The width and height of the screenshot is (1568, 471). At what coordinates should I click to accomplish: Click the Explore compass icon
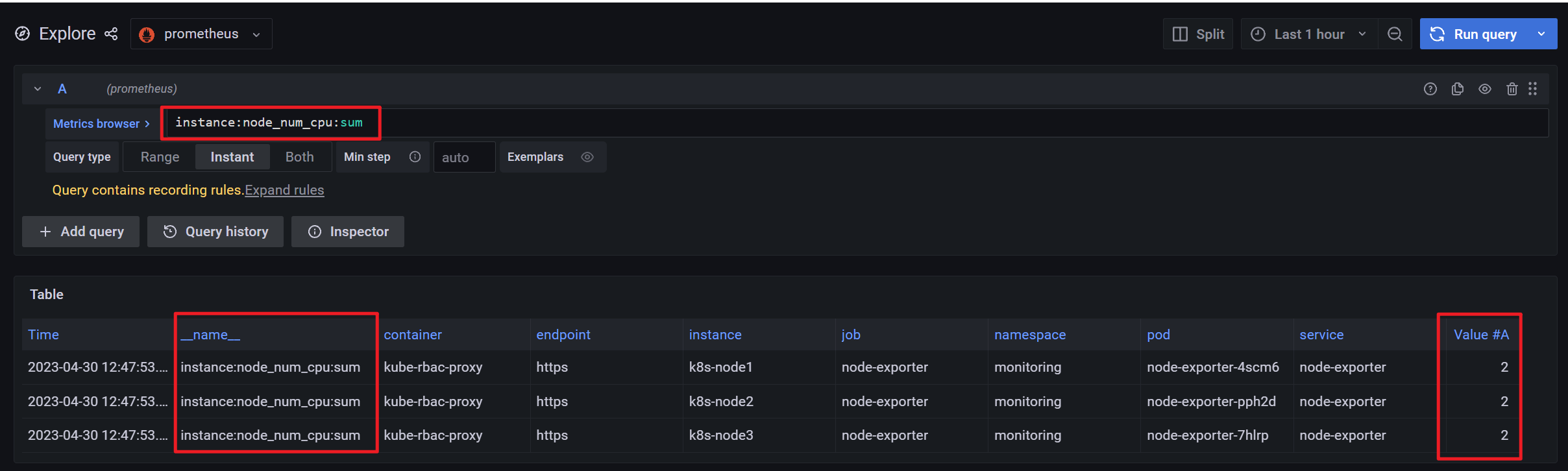pos(23,34)
